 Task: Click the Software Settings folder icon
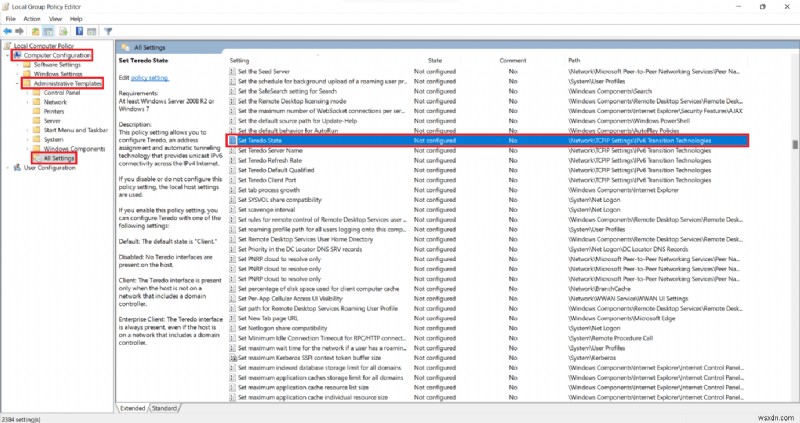click(28, 65)
